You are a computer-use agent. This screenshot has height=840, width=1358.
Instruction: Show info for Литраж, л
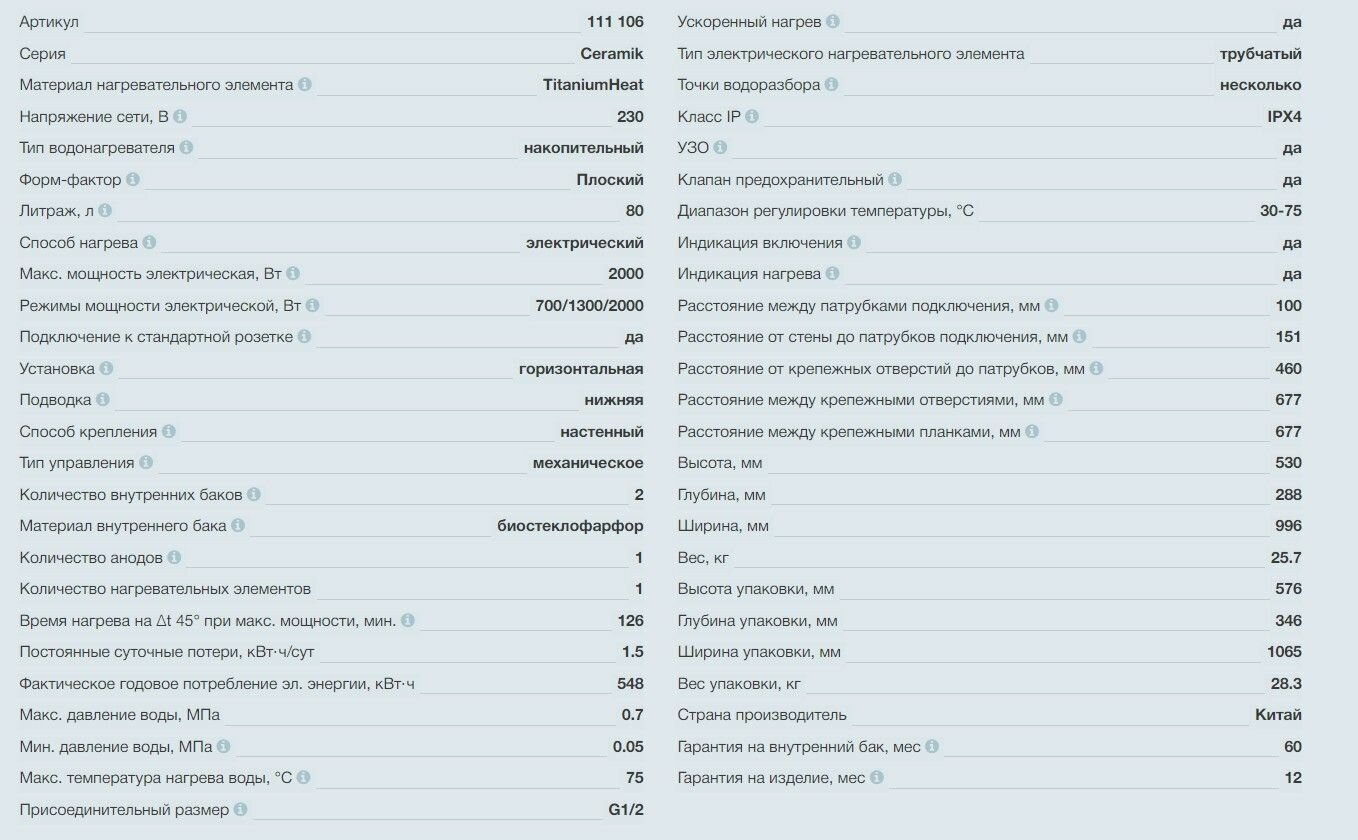click(x=105, y=211)
